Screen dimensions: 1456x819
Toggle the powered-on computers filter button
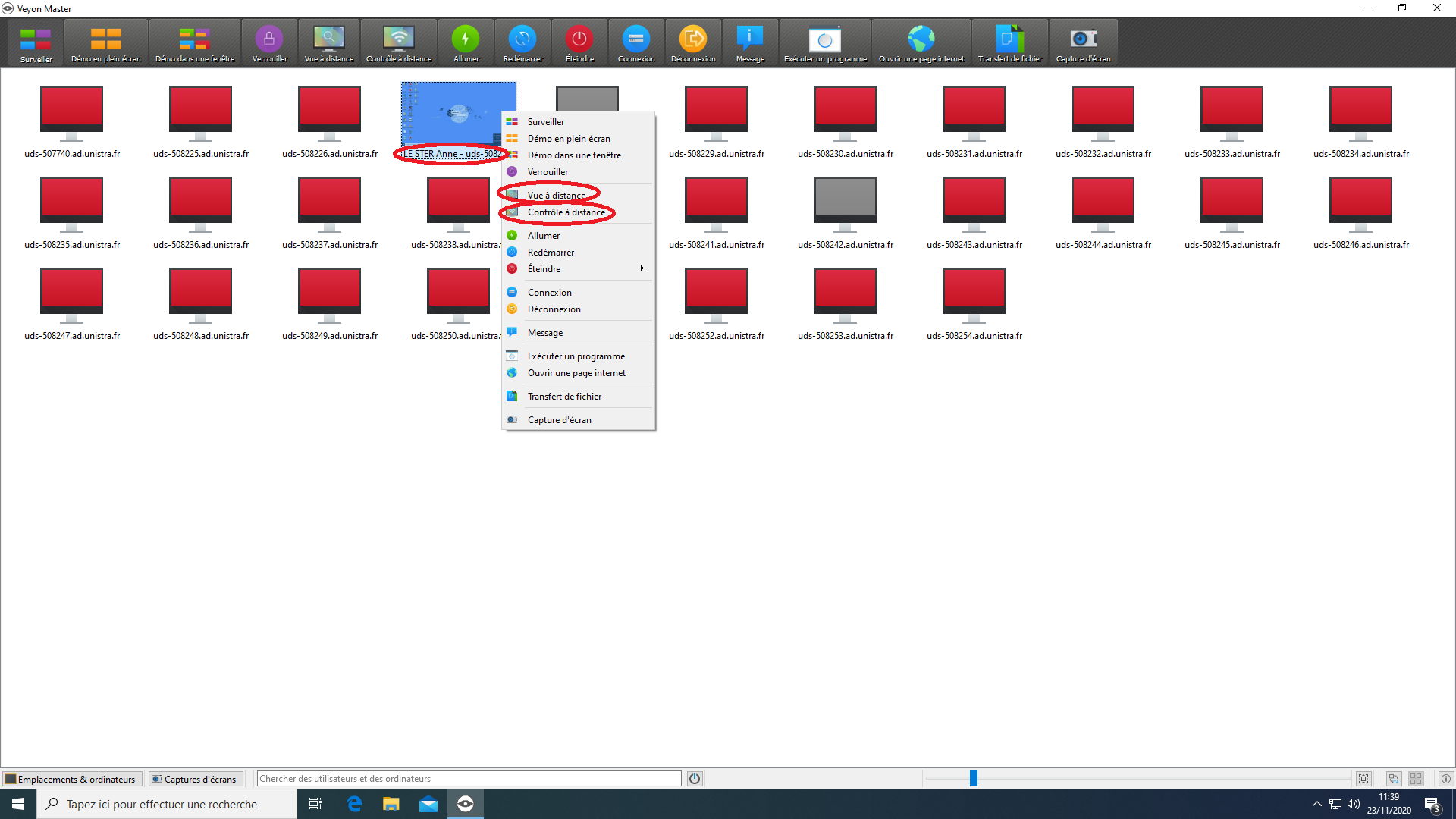695,779
